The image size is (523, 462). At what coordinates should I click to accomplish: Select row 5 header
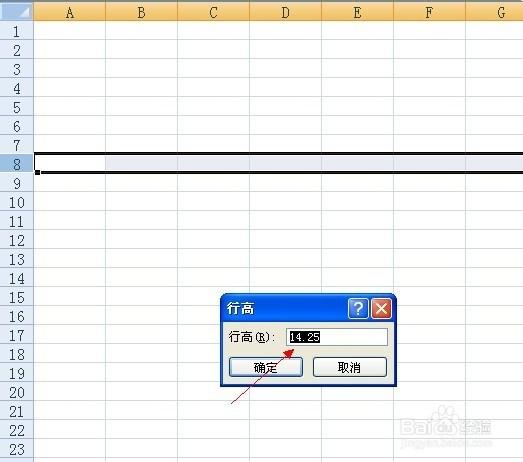(x=17, y=107)
